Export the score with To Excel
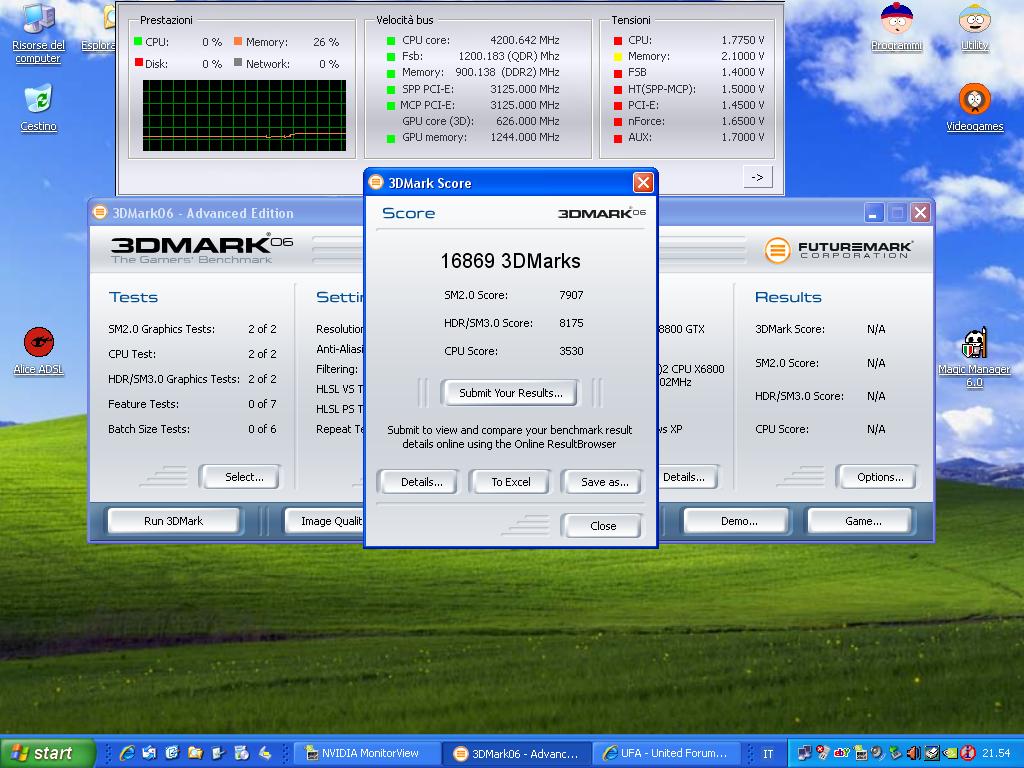 coord(511,482)
